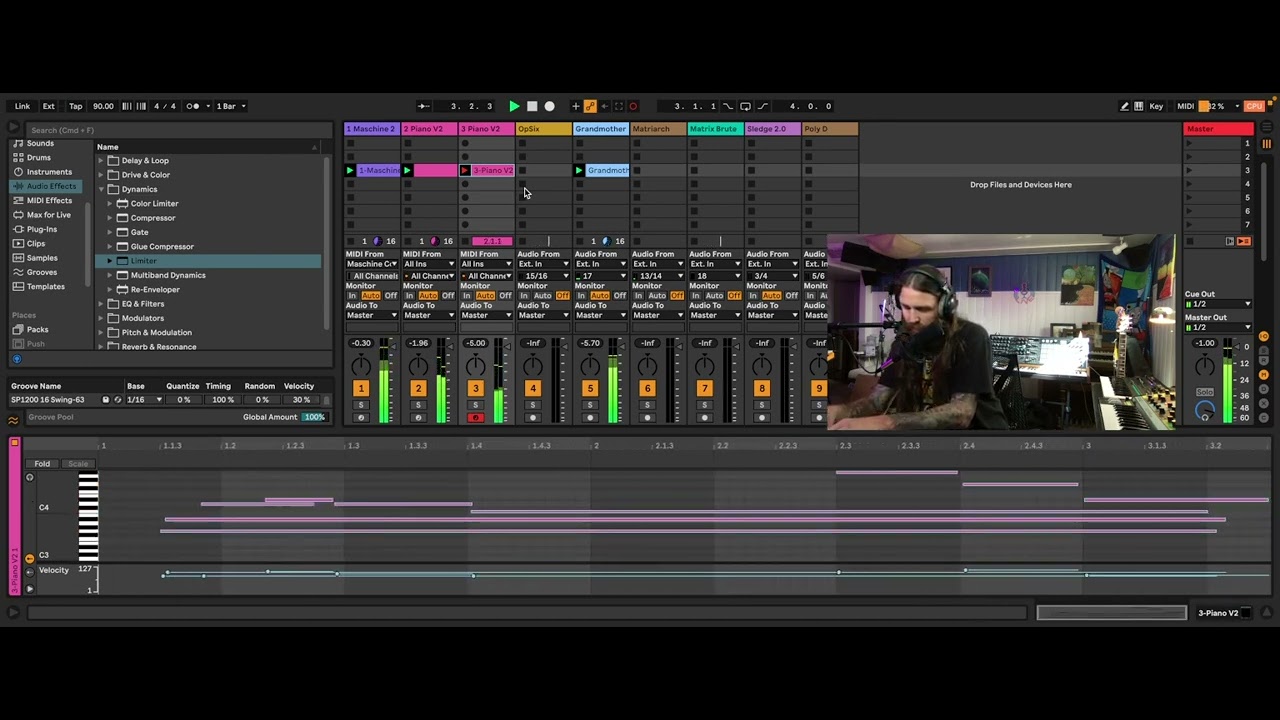Arm track 3 for recording
The width and height of the screenshot is (1280, 720).
(475, 418)
